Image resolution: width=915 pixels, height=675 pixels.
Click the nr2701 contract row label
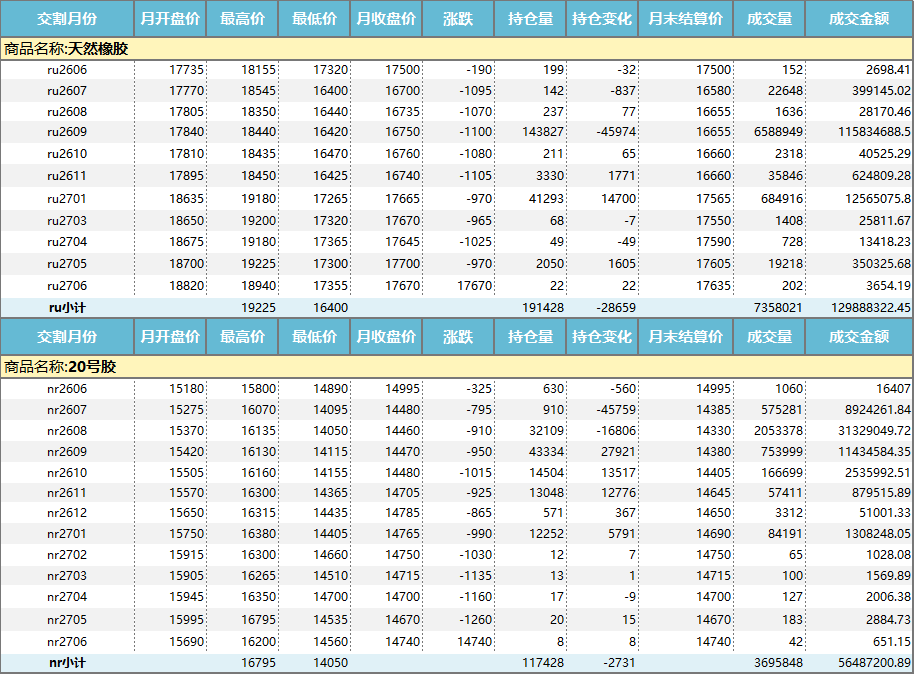67,534
